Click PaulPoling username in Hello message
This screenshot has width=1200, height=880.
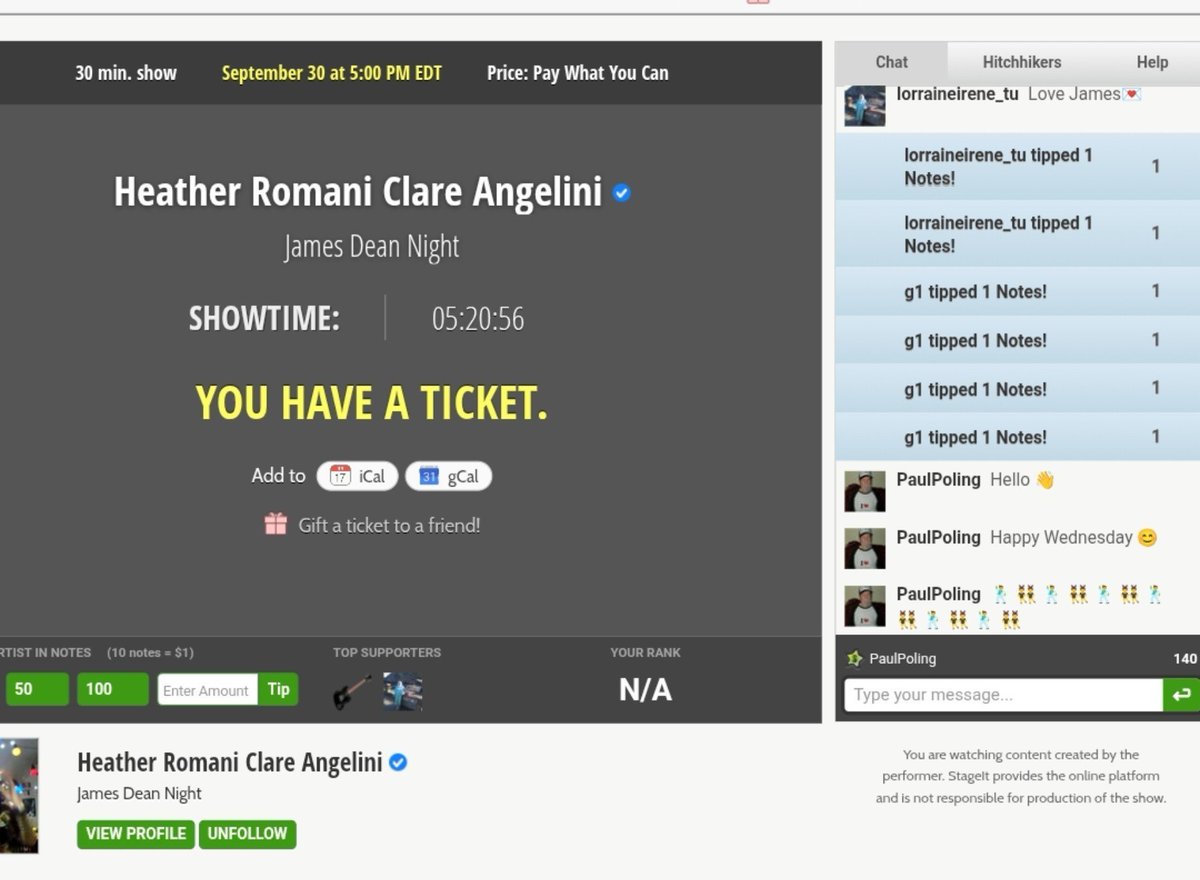coord(938,480)
